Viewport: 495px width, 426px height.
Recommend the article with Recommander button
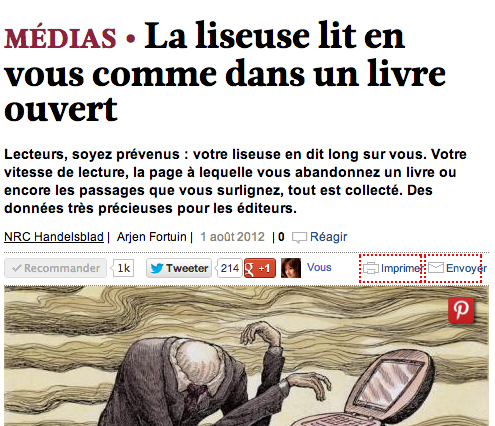(x=55, y=268)
